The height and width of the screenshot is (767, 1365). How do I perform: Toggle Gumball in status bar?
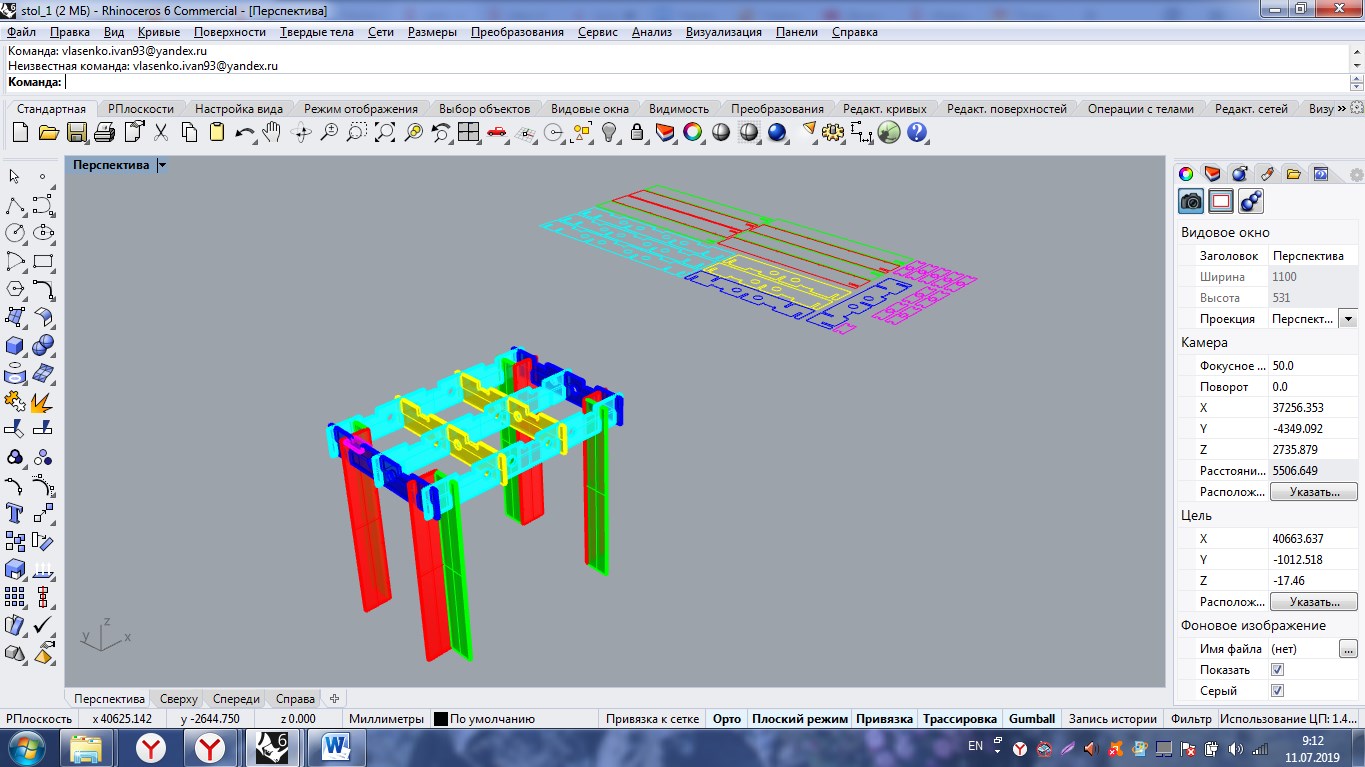tap(1032, 719)
